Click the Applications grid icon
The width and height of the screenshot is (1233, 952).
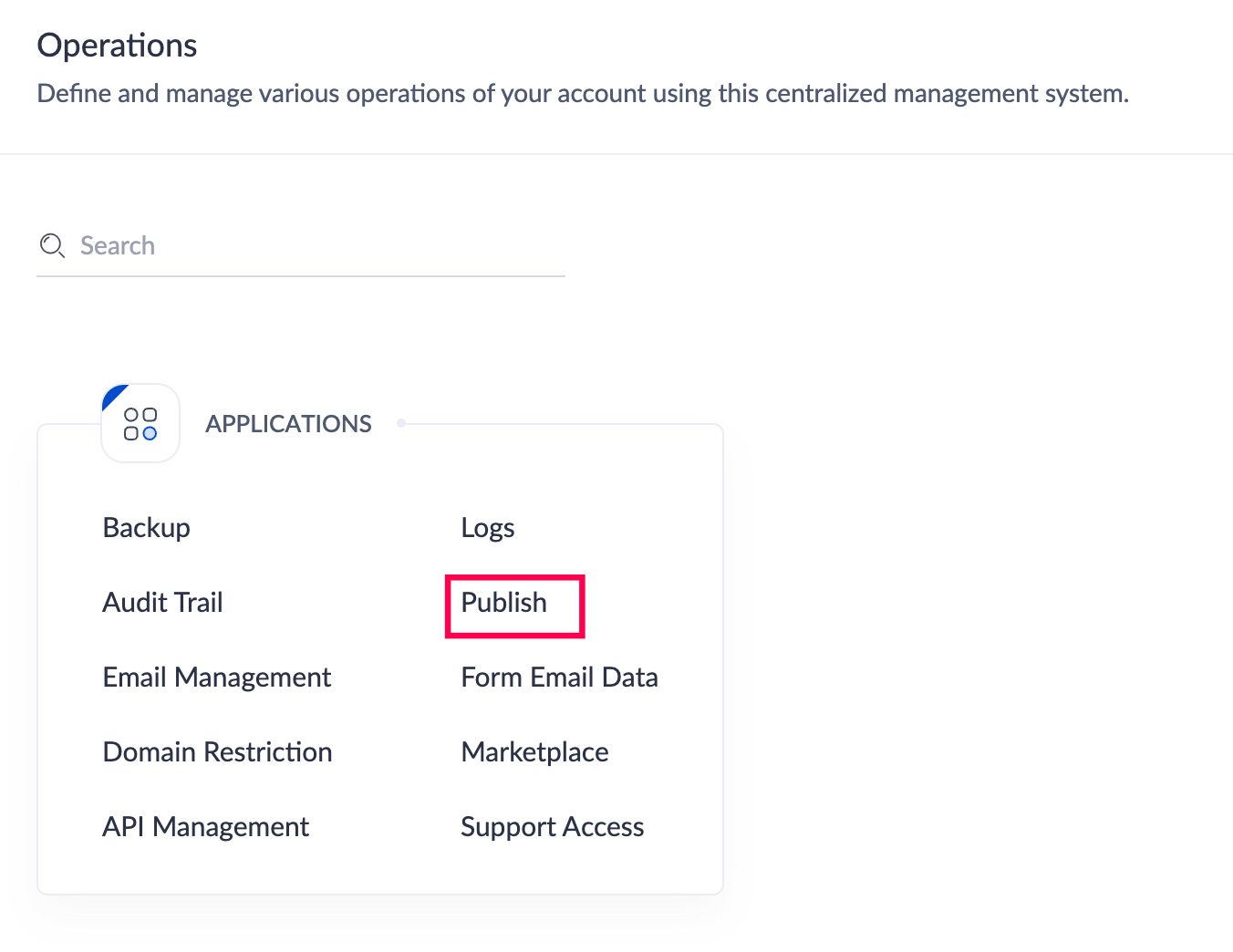click(x=140, y=424)
